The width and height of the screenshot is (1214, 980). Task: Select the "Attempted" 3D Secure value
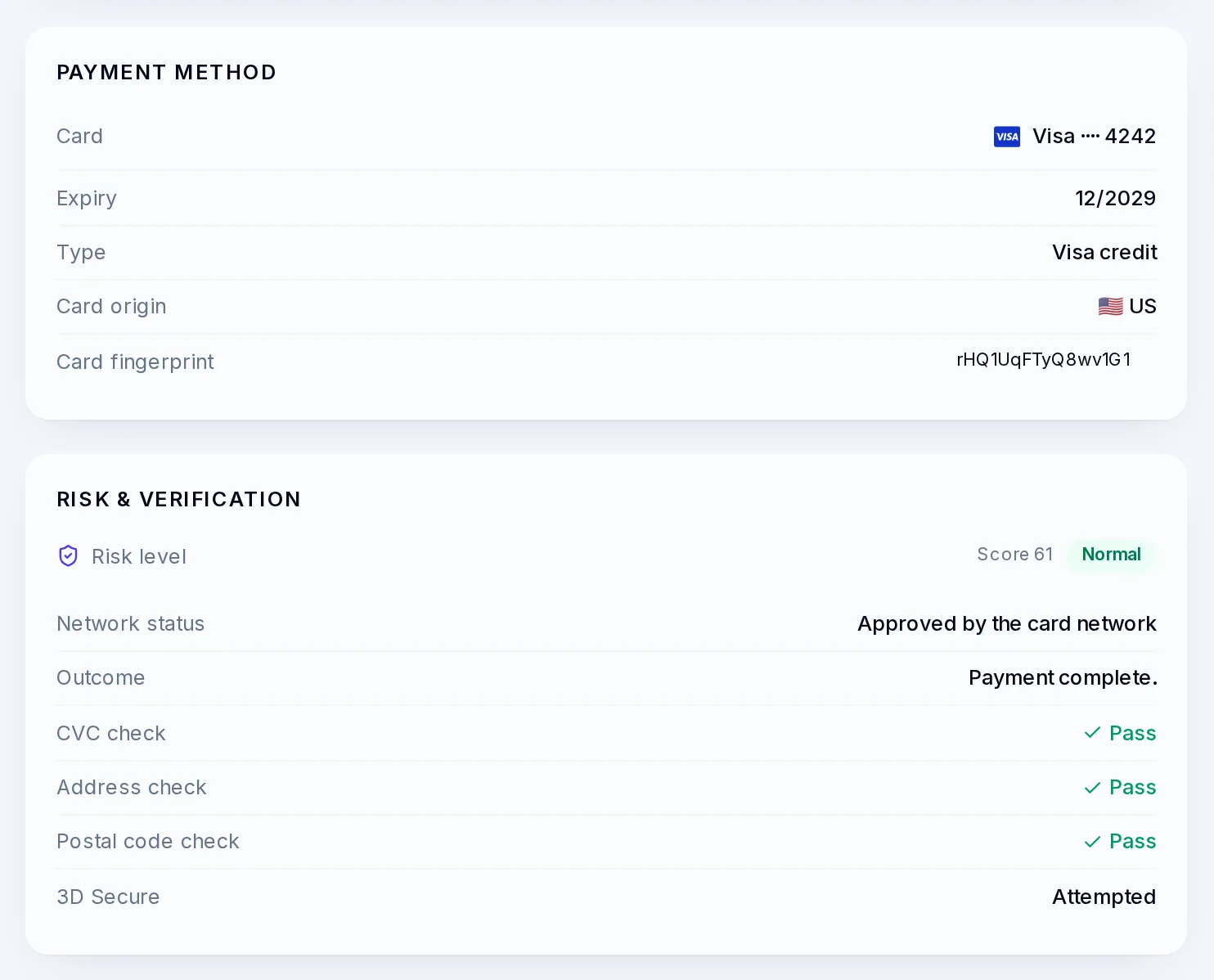pyautogui.click(x=1104, y=897)
